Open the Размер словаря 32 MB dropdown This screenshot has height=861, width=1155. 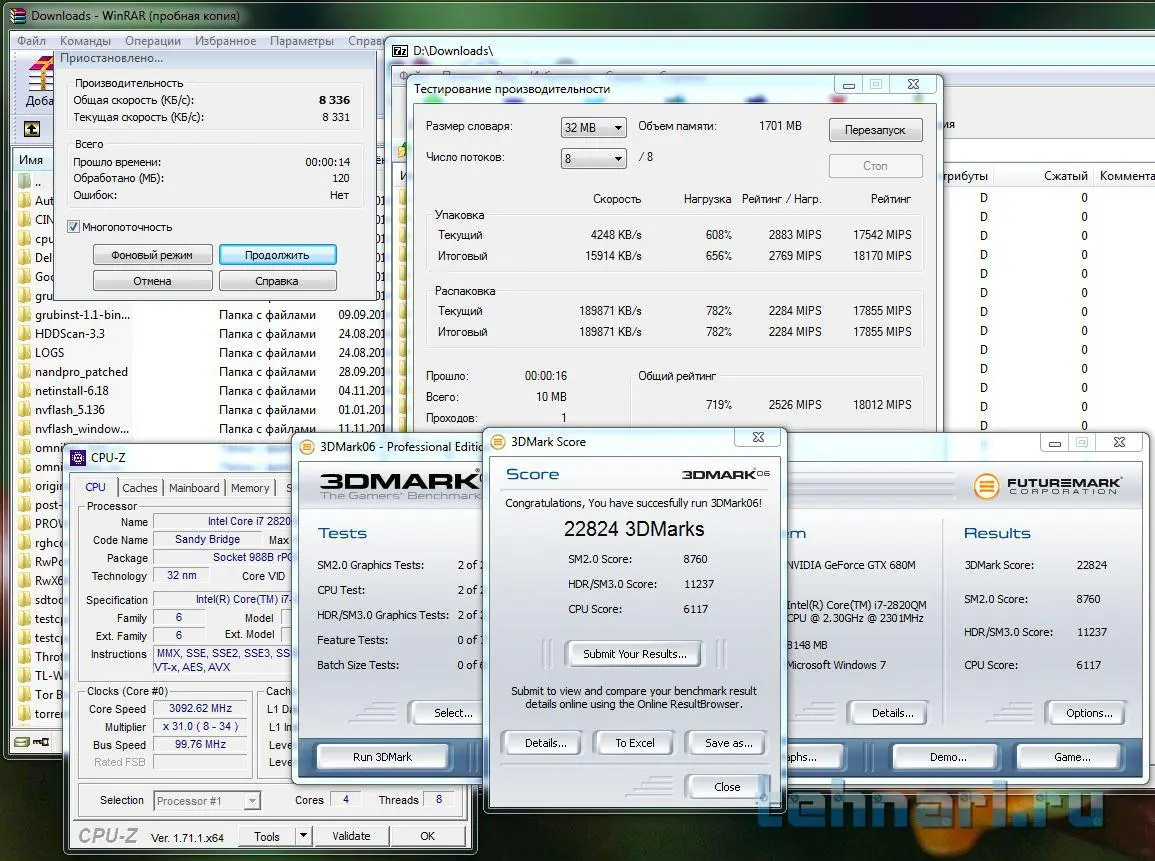[593, 127]
